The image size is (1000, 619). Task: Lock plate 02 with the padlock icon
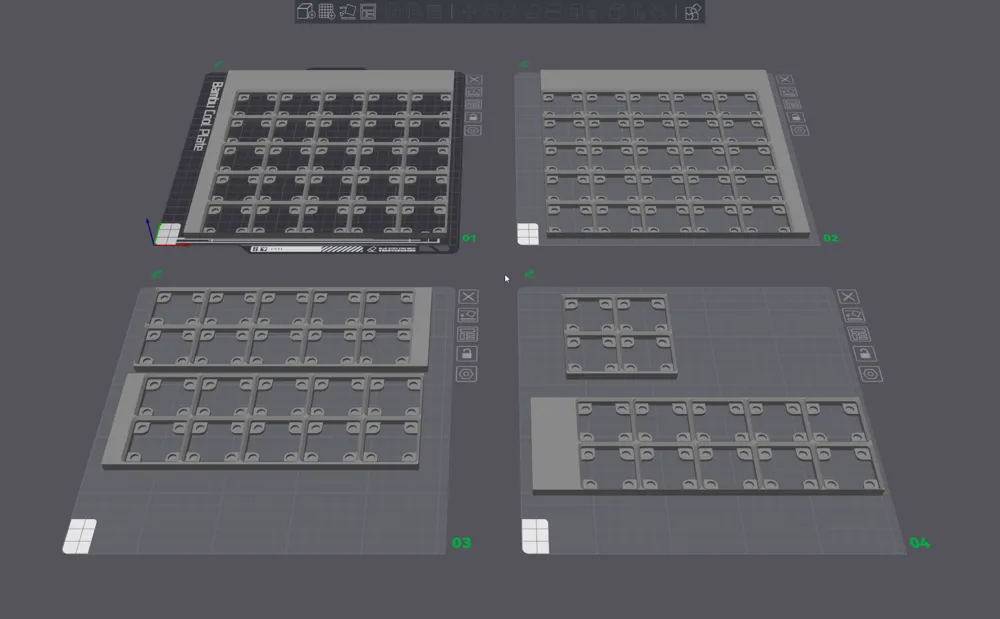point(795,116)
